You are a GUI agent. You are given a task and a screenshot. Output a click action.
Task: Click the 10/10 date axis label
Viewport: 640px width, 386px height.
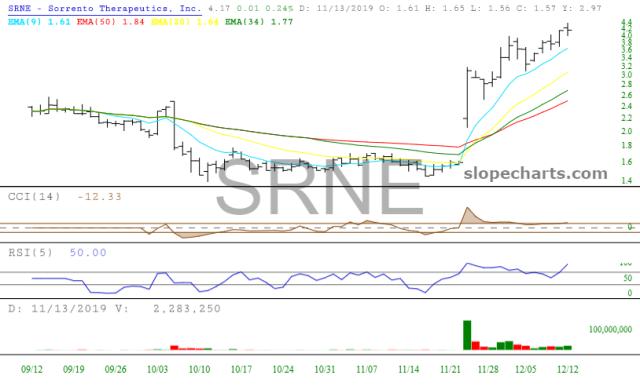[200, 369]
